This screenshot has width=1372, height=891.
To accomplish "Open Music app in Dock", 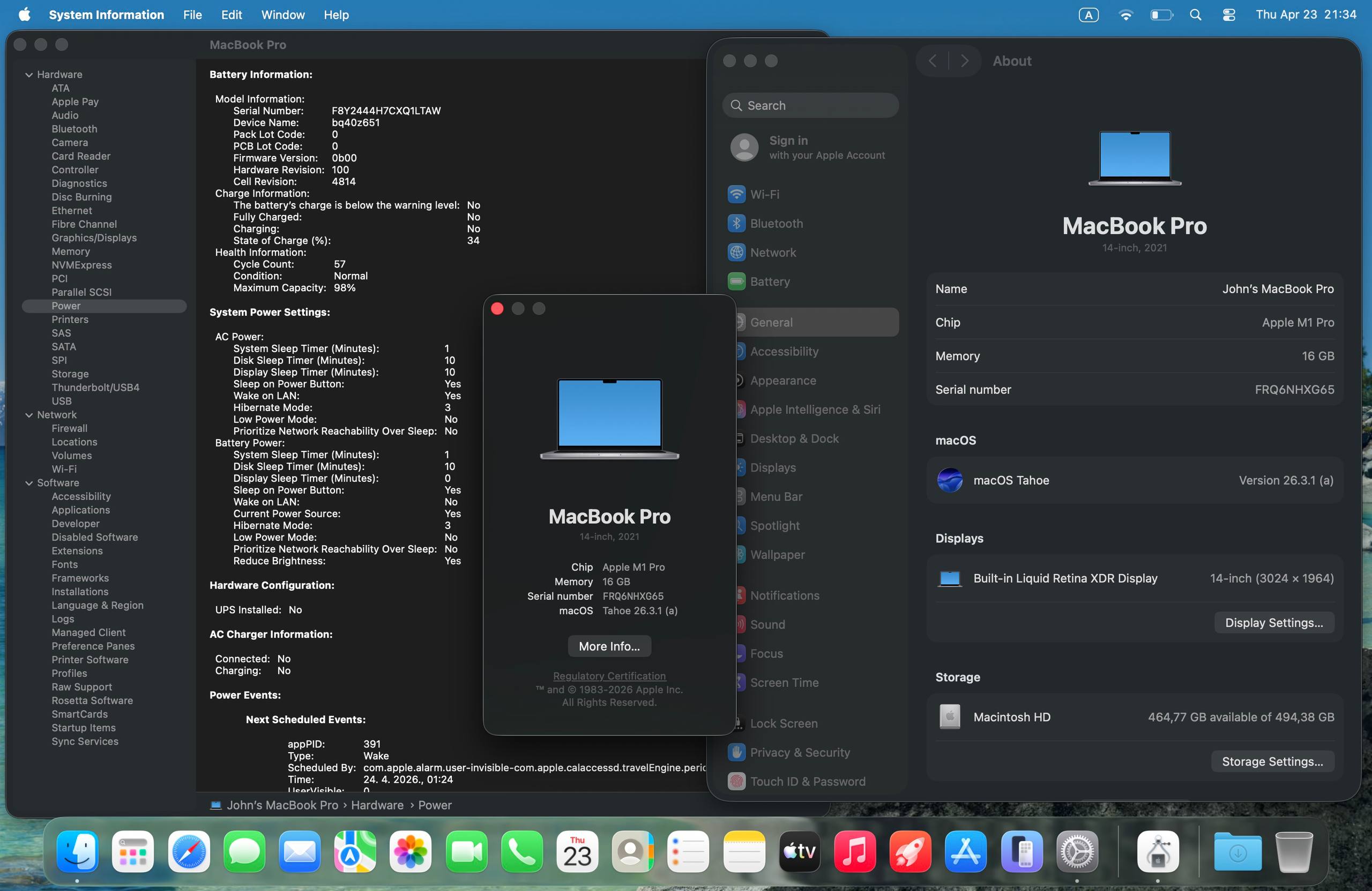I will coord(854,851).
